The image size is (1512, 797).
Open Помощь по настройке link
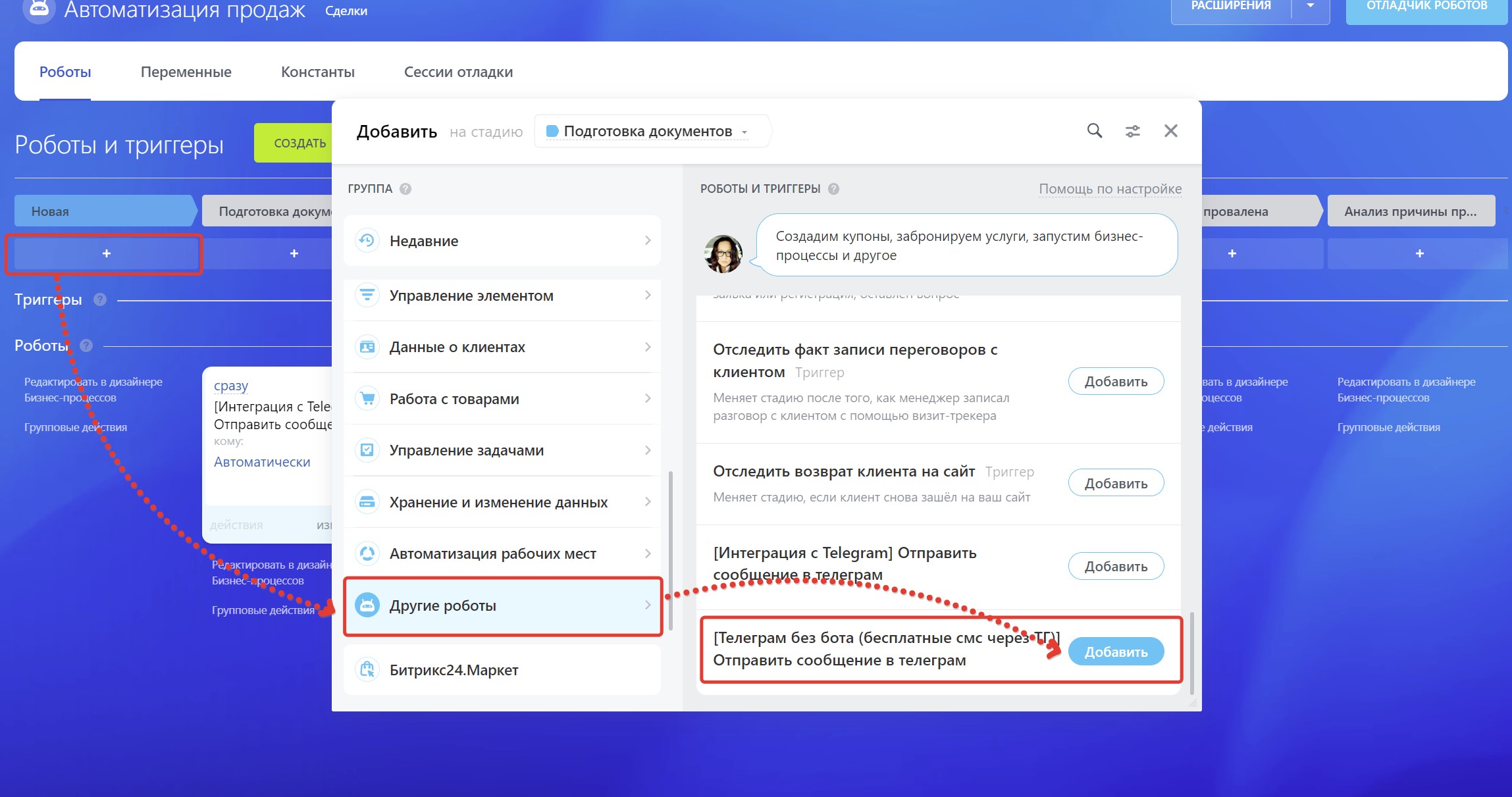pos(1110,189)
